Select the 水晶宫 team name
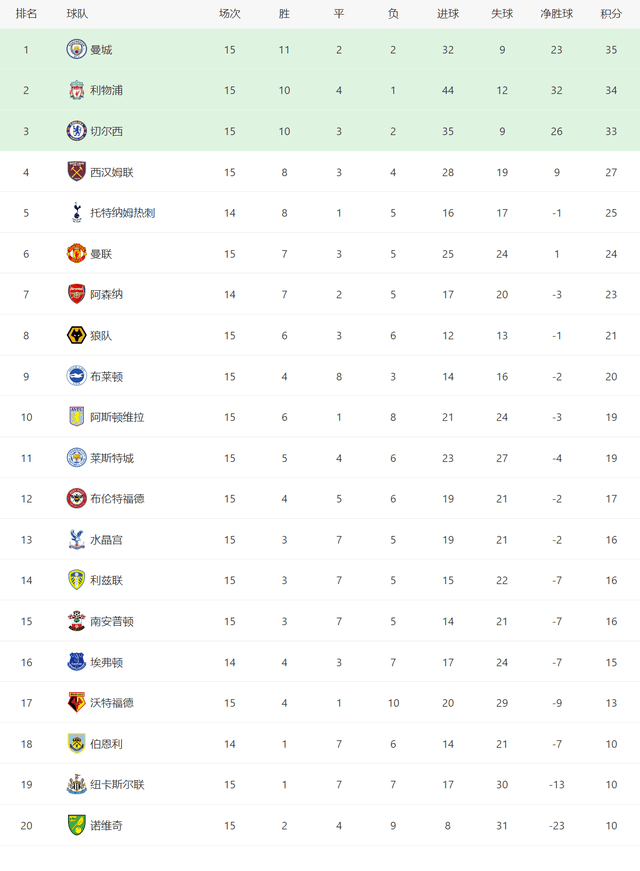This screenshot has width=640, height=871. click(x=107, y=539)
